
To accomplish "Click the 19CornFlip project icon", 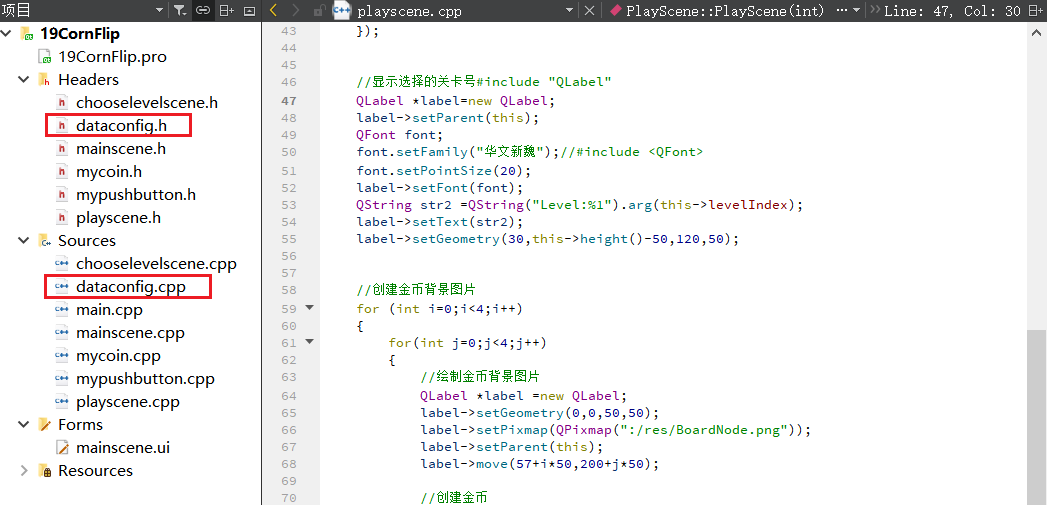I will tap(27, 33).
